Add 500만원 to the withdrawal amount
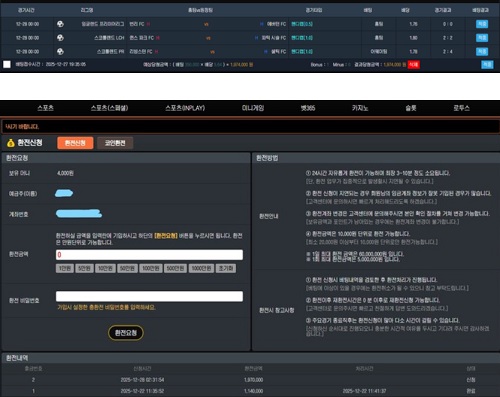 click(x=175, y=268)
